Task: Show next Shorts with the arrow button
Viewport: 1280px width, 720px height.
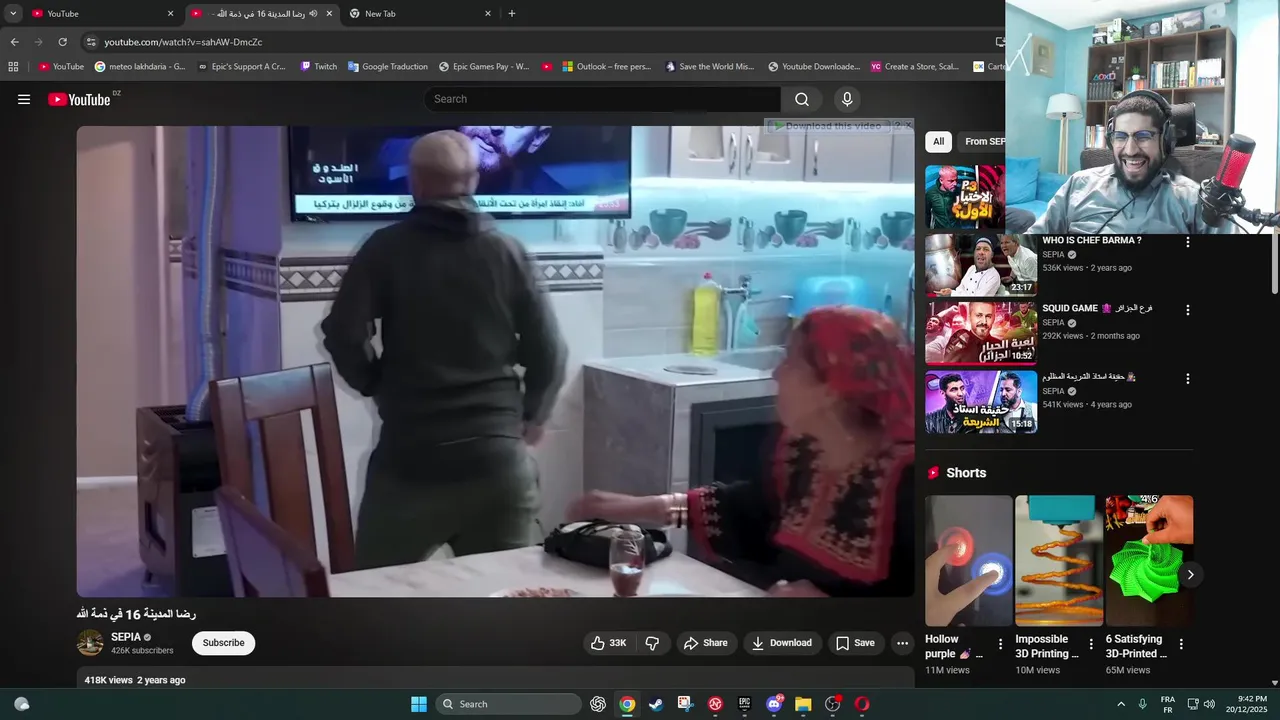Action: click(x=1190, y=575)
